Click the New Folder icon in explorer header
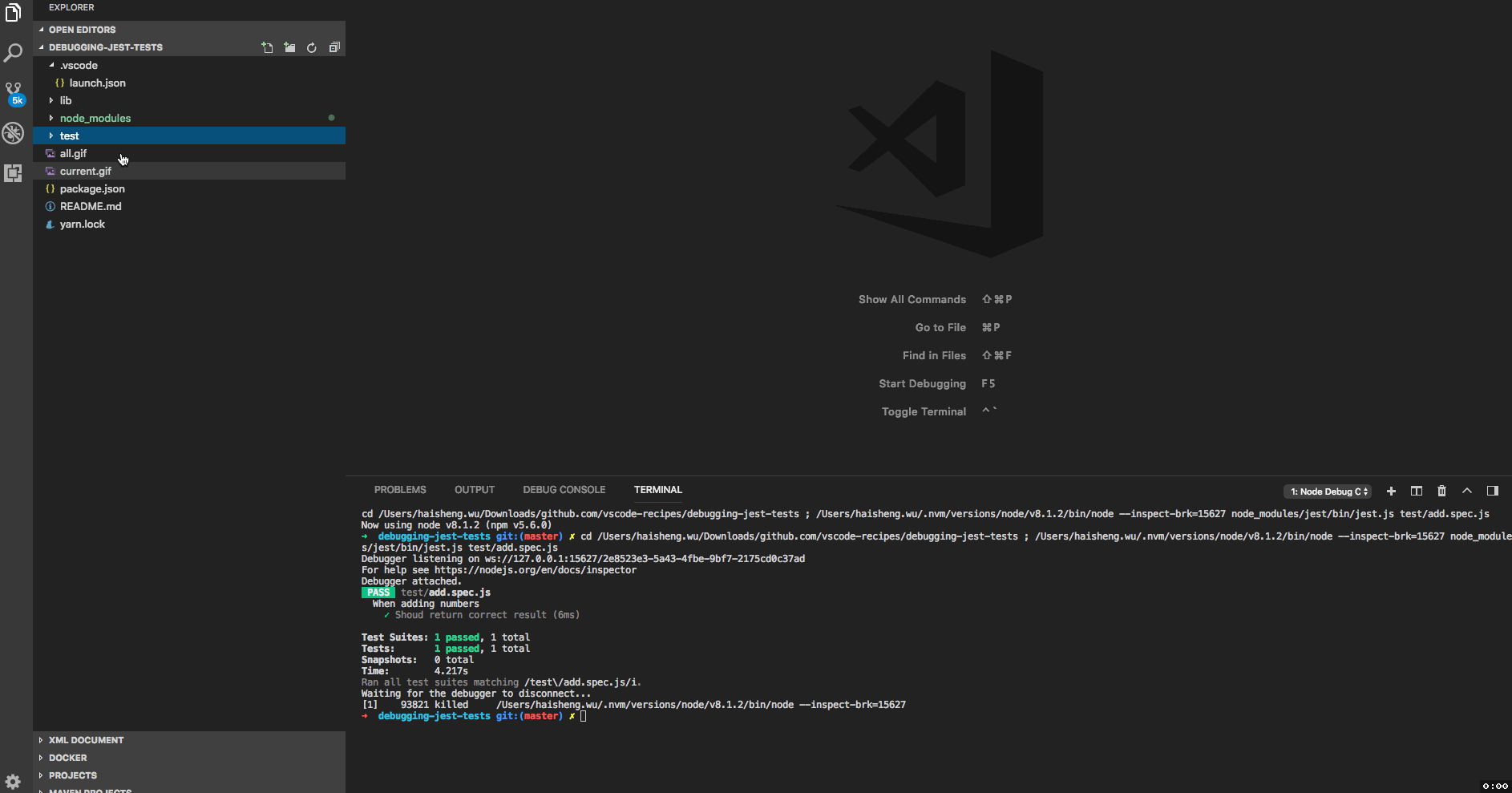The width and height of the screenshot is (1512, 793). click(289, 47)
